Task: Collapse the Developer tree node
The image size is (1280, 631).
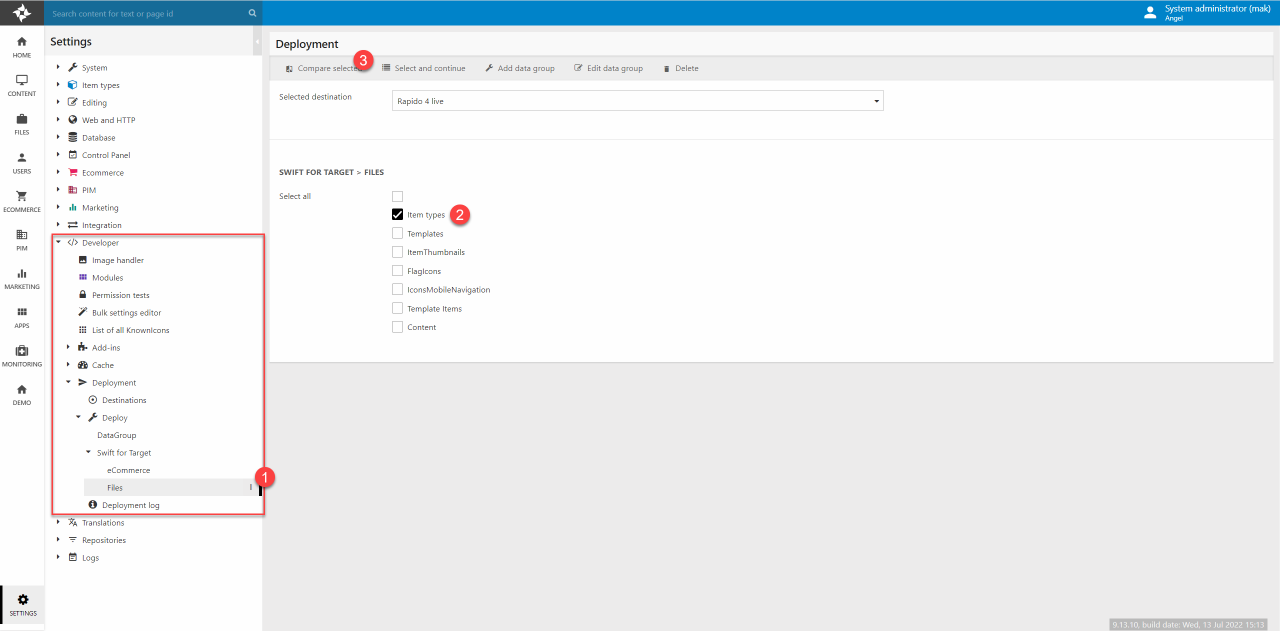Action: click(x=58, y=243)
